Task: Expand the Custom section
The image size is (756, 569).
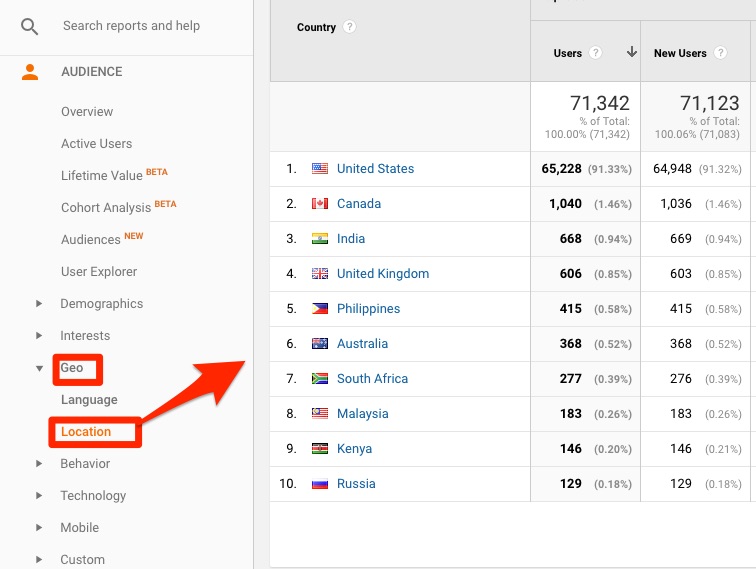Action: pyautogui.click(x=39, y=559)
